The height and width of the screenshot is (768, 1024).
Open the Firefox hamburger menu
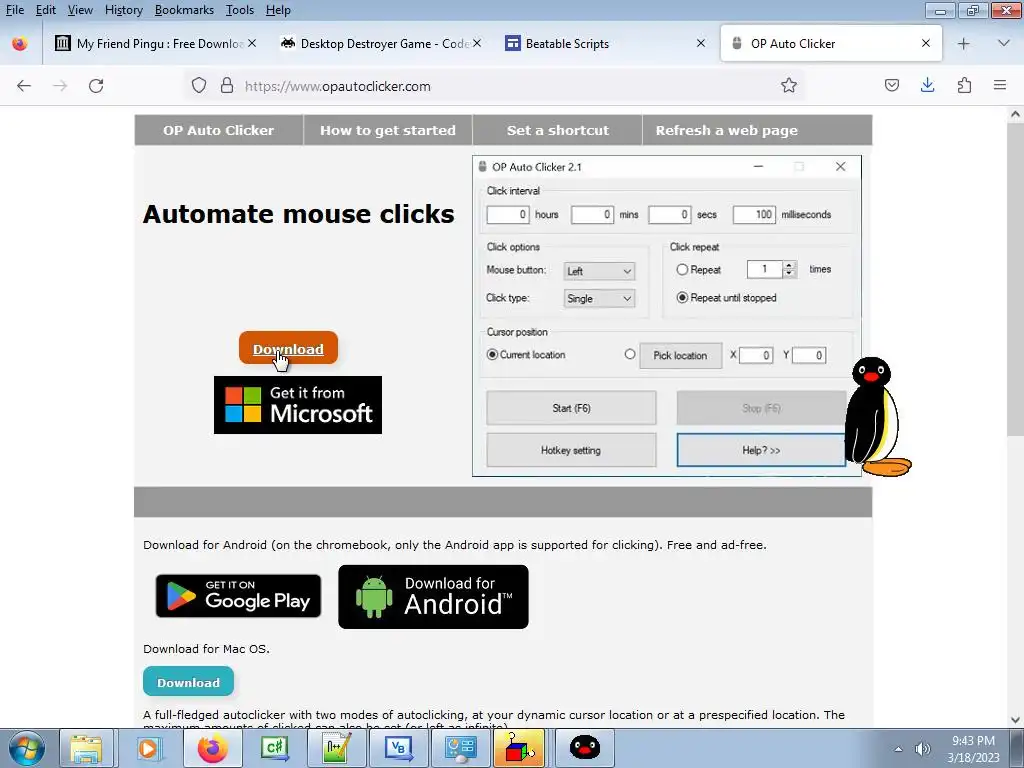pos(1000,86)
